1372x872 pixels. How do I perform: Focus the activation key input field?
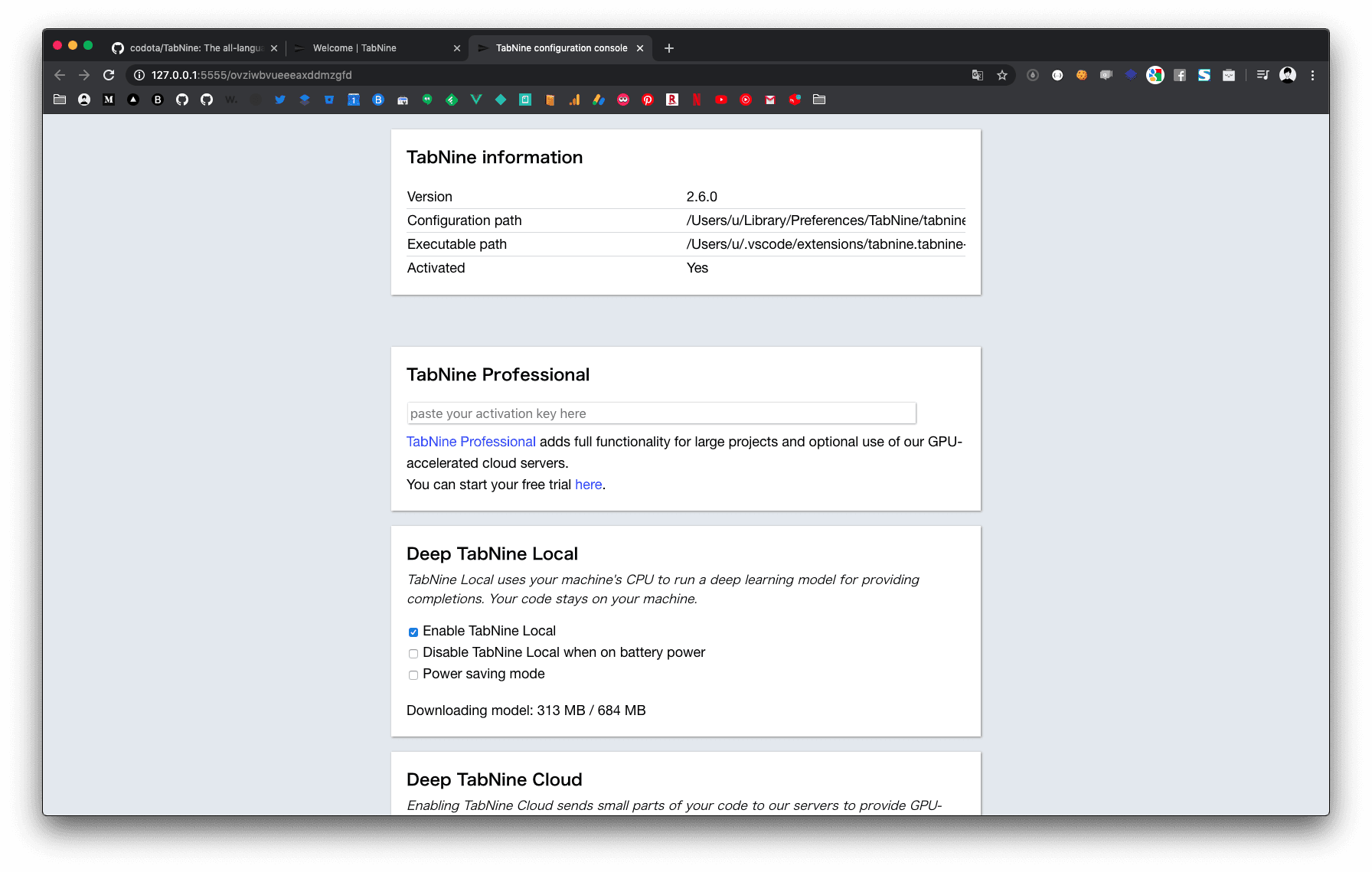[x=661, y=413]
